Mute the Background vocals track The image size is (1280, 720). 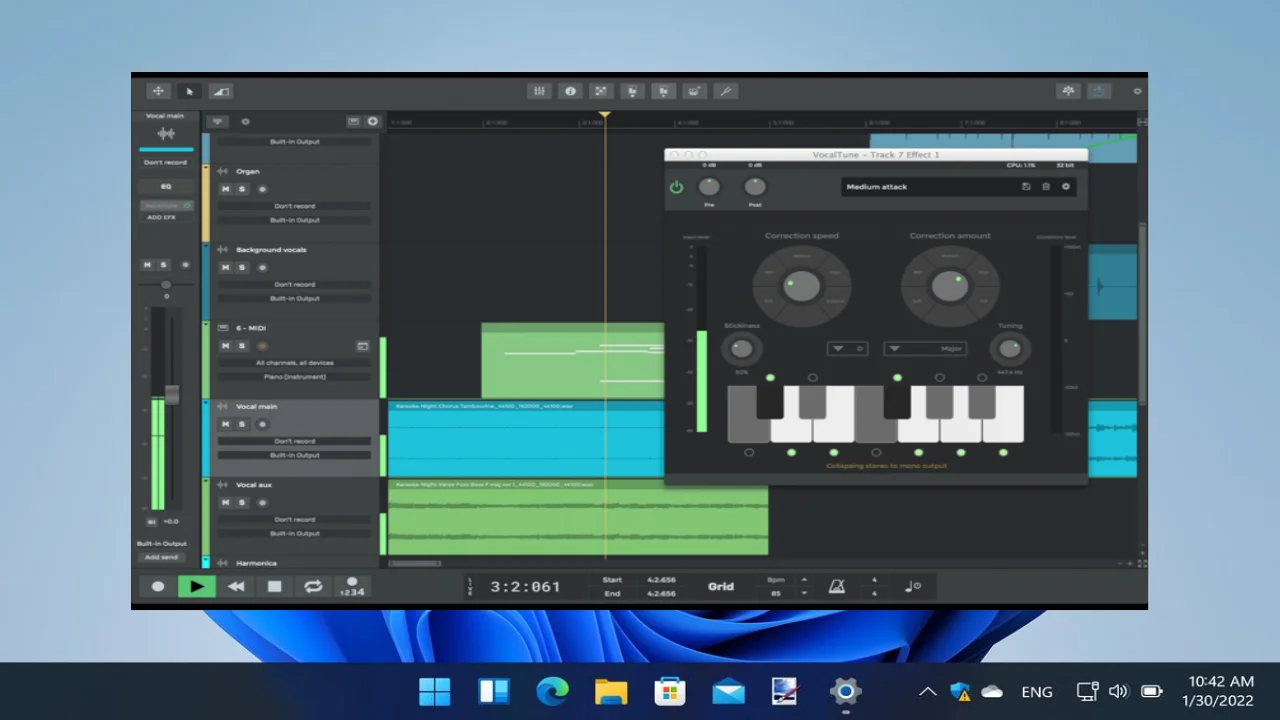(225, 267)
